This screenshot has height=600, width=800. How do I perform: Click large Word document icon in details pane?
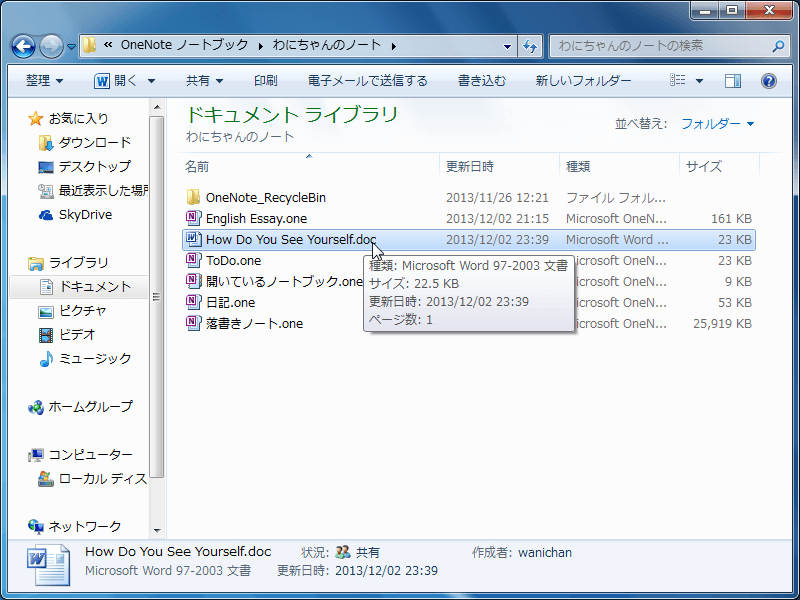click(x=48, y=565)
